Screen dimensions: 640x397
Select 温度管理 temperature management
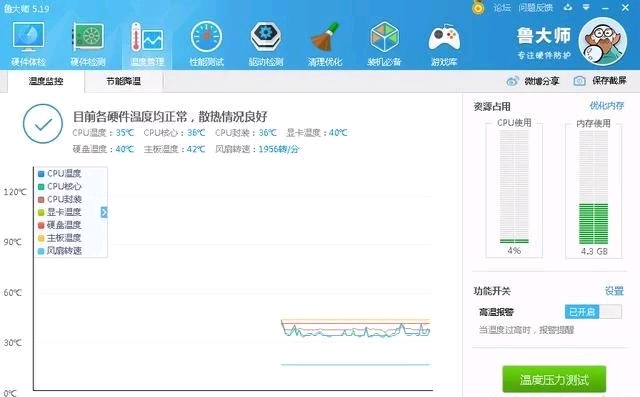[147, 44]
